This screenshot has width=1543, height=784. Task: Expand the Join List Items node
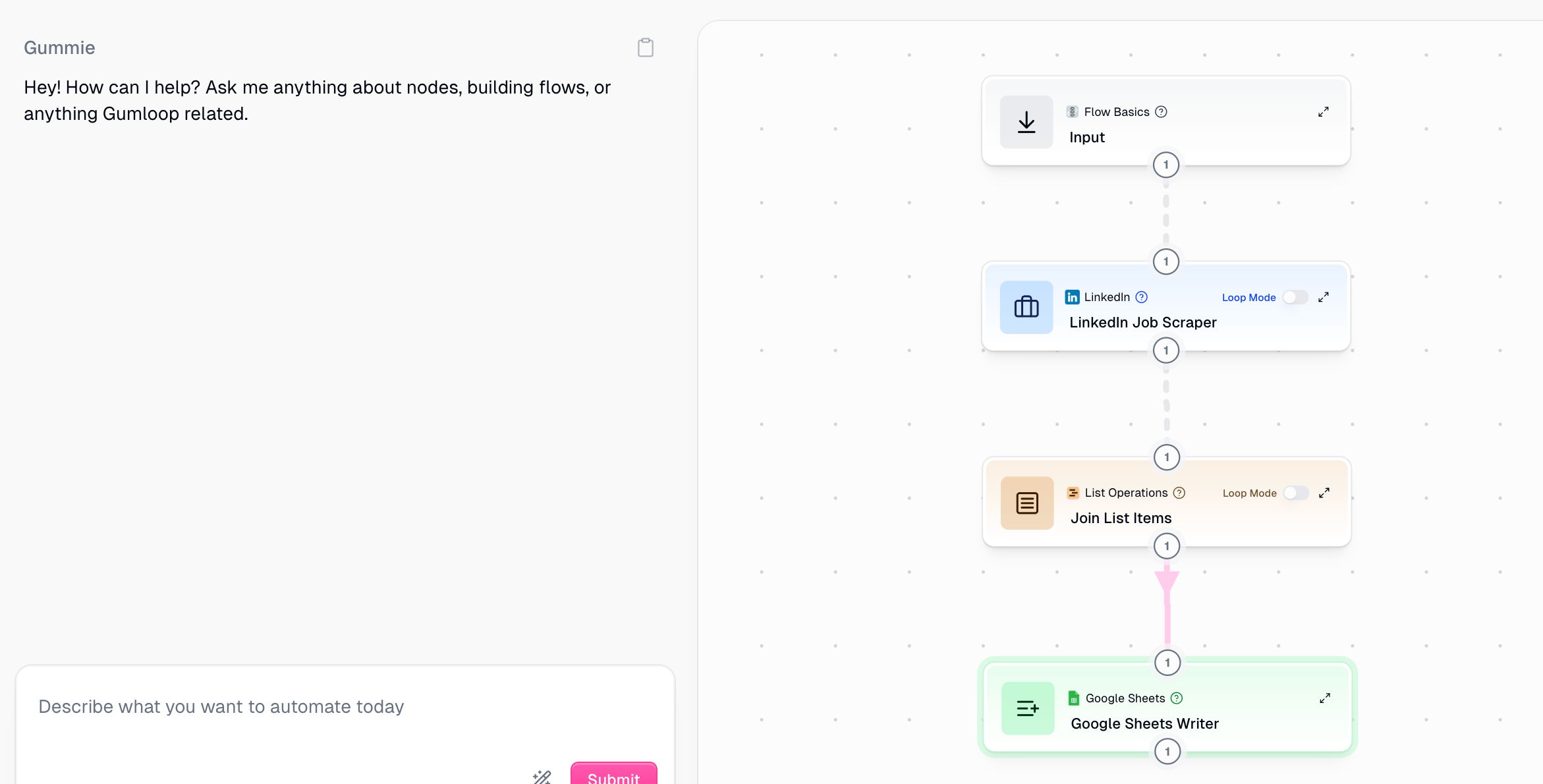[x=1324, y=493]
